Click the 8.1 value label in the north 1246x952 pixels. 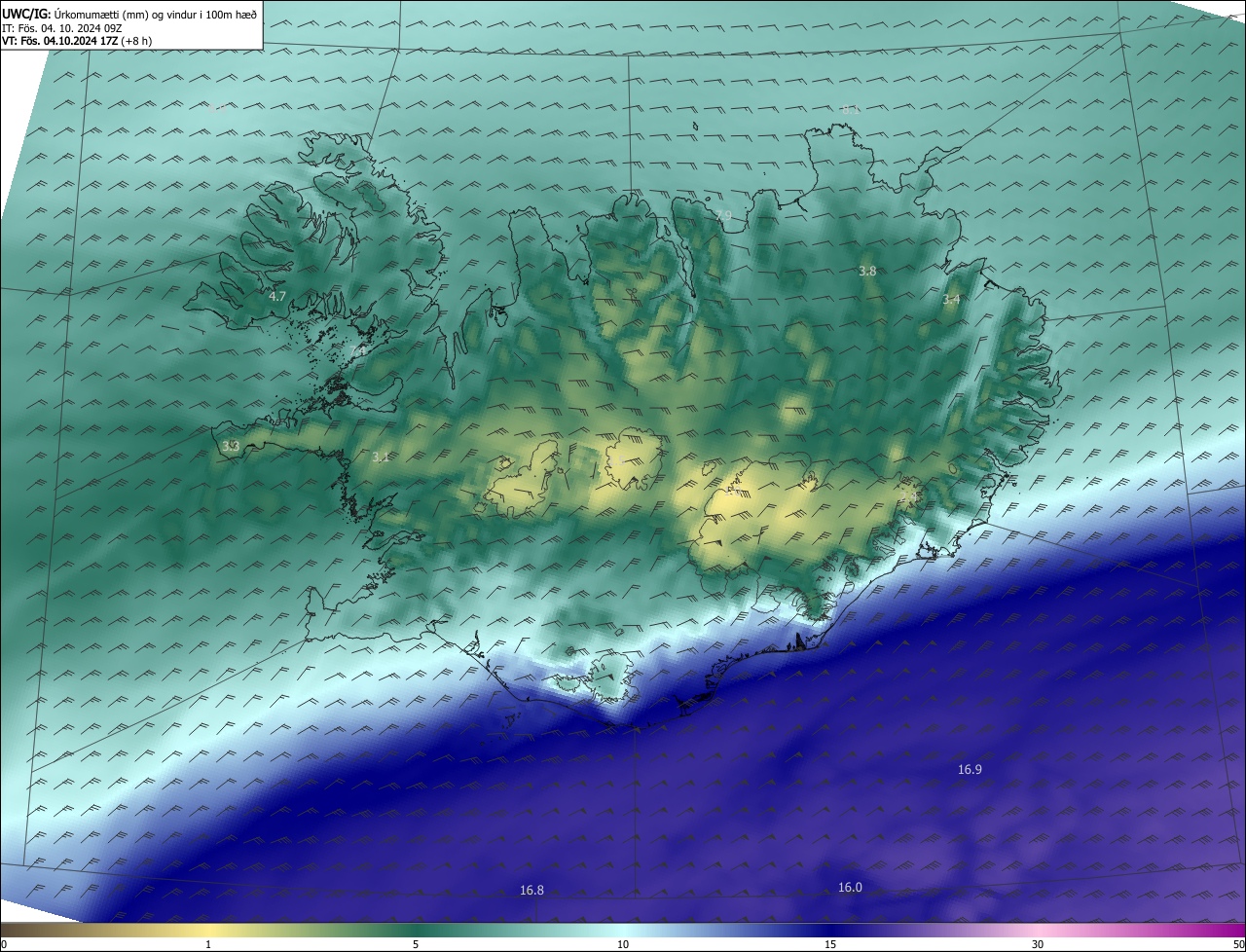tap(852, 110)
